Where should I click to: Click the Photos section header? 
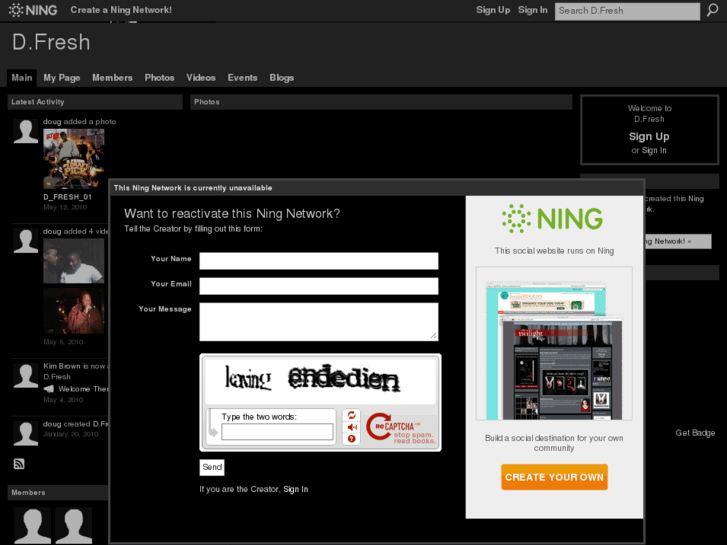tap(381, 102)
